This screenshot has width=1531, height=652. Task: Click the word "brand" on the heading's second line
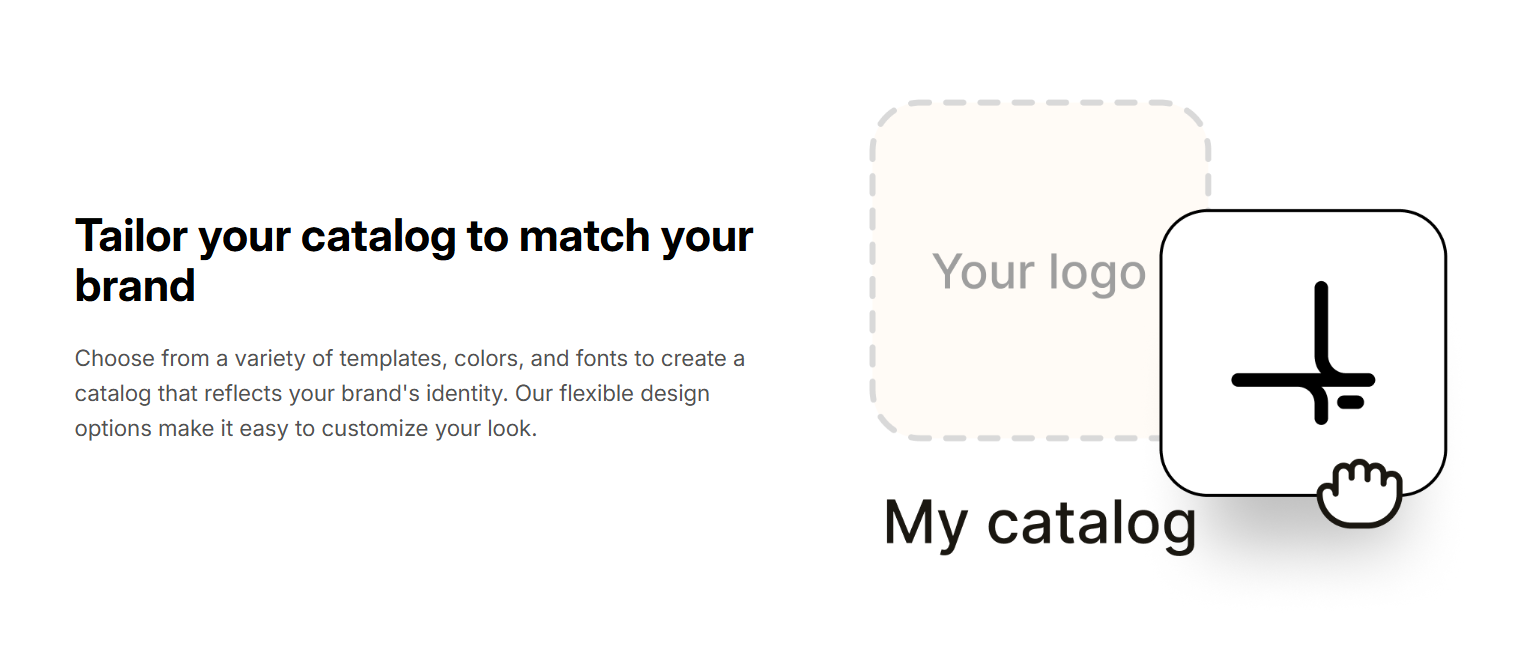click(135, 286)
